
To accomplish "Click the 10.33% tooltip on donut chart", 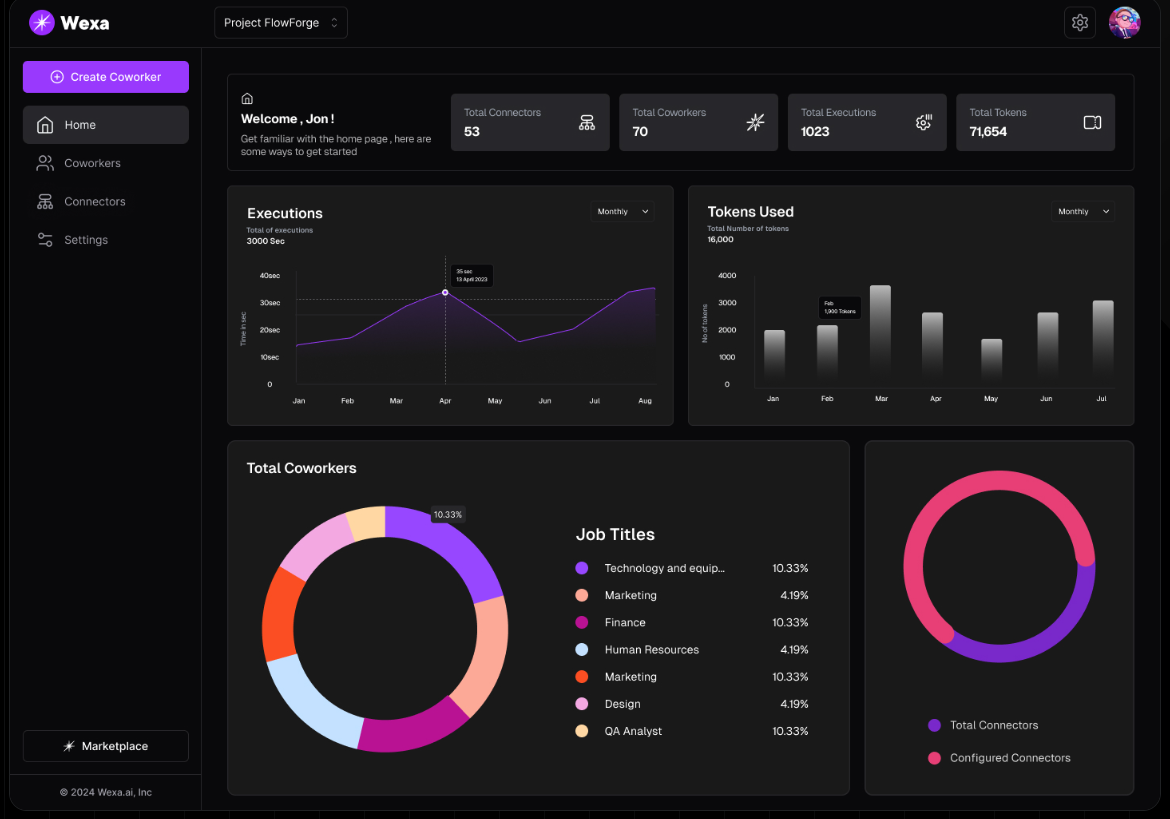I will click(x=448, y=515).
